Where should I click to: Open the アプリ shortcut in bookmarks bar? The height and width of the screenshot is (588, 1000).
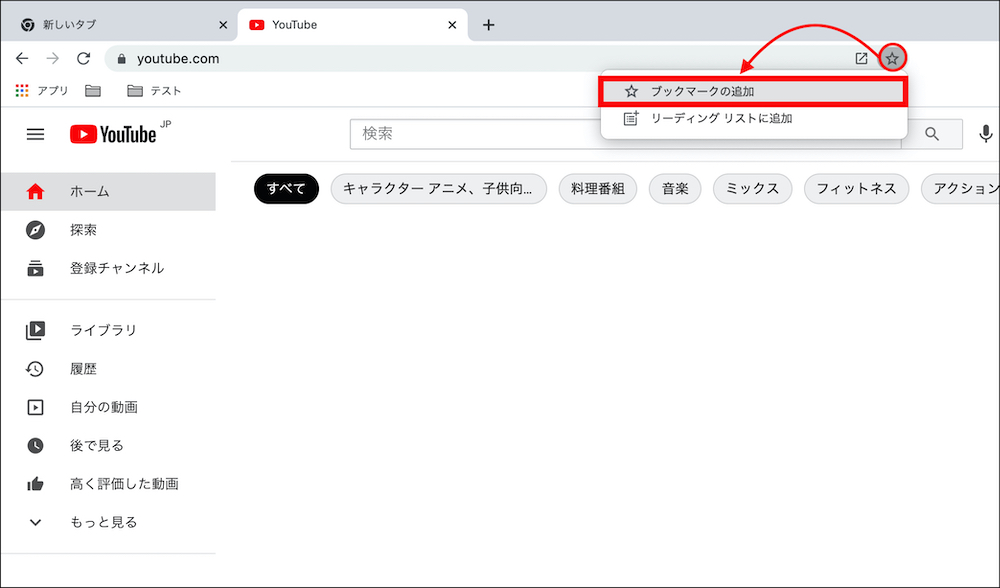click(x=42, y=91)
